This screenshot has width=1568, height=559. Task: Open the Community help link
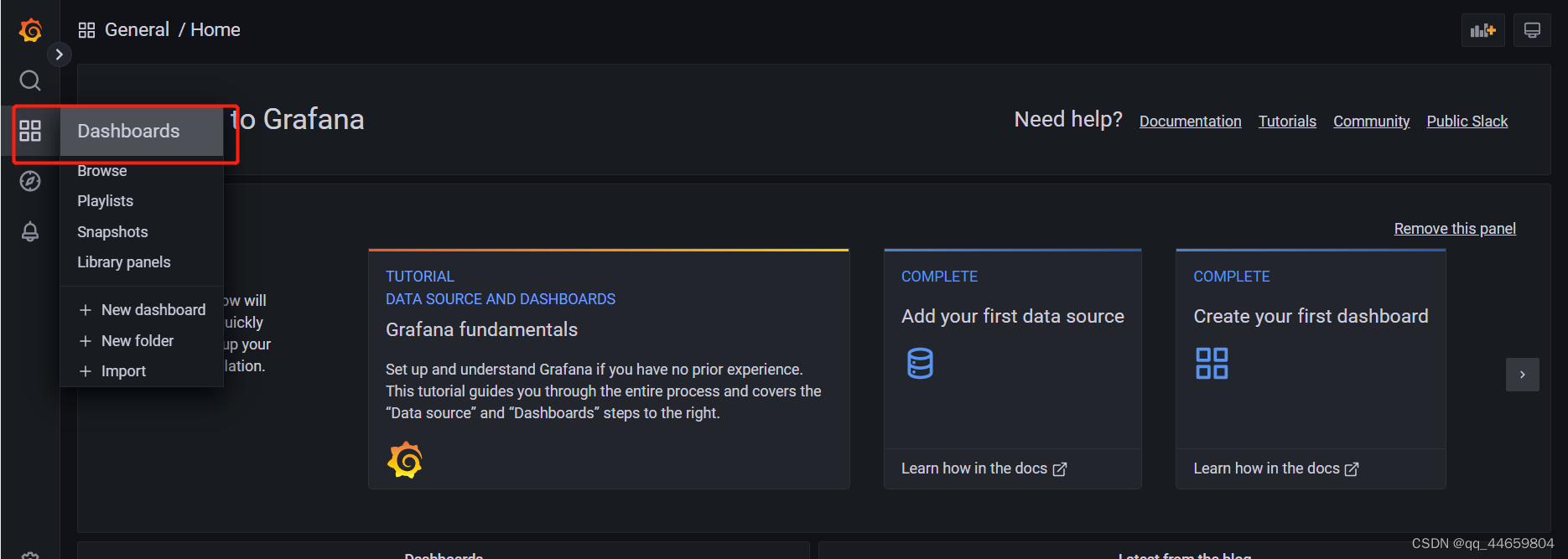[x=1372, y=122]
